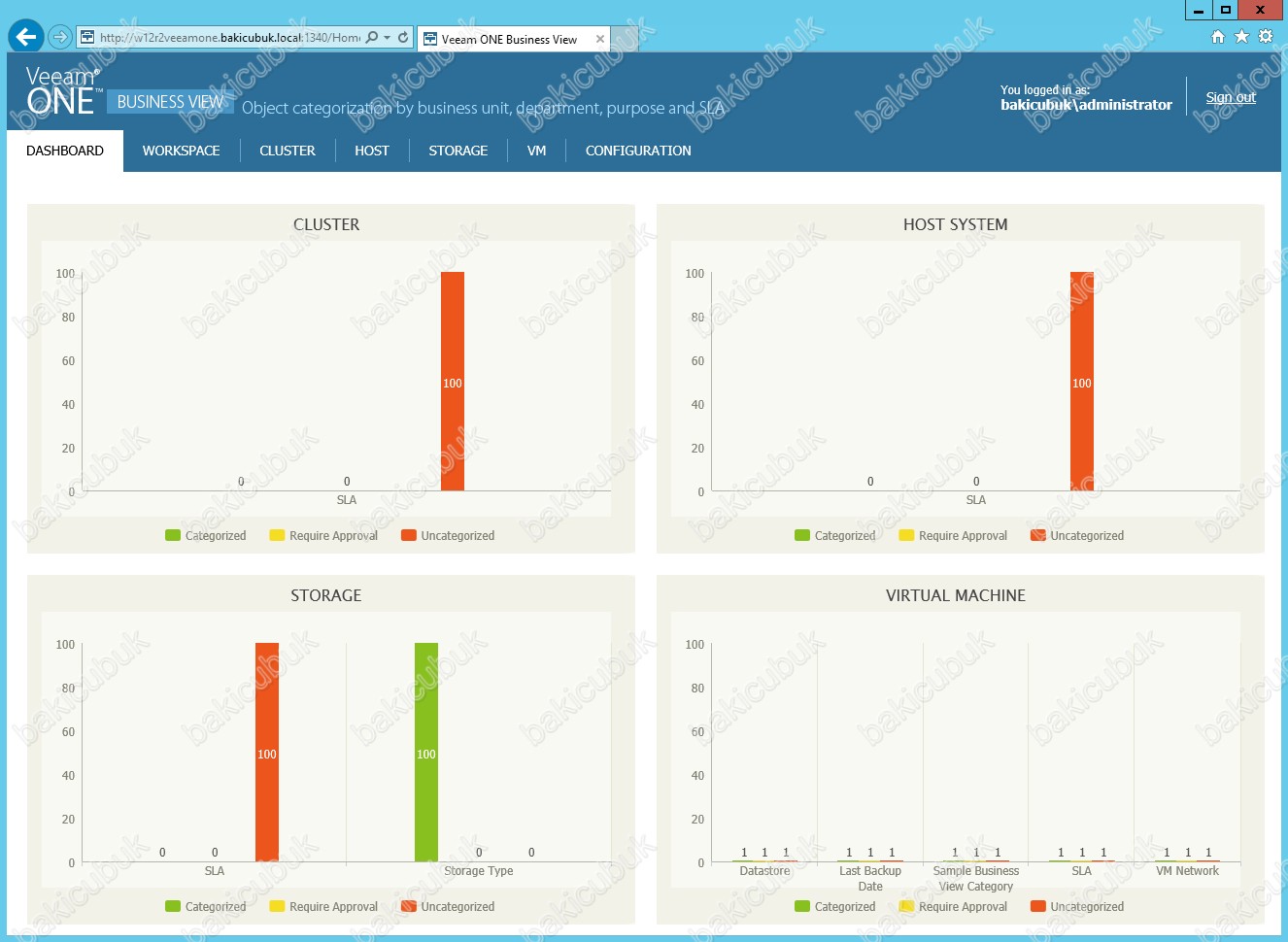Toggle Categorized legend swatch in VIRTUAL MACHINE chart

802,906
